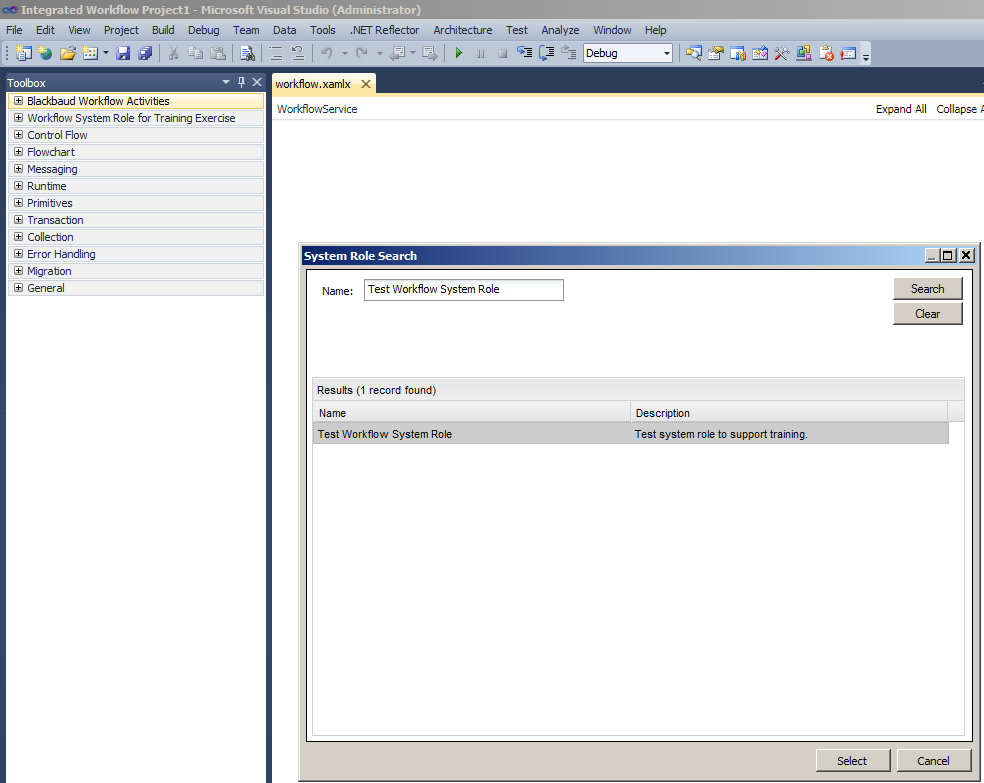The height and width of the screenshot is (783, 984).
Task: Open the Debug configuration dropdown
Action: (666, 53)
